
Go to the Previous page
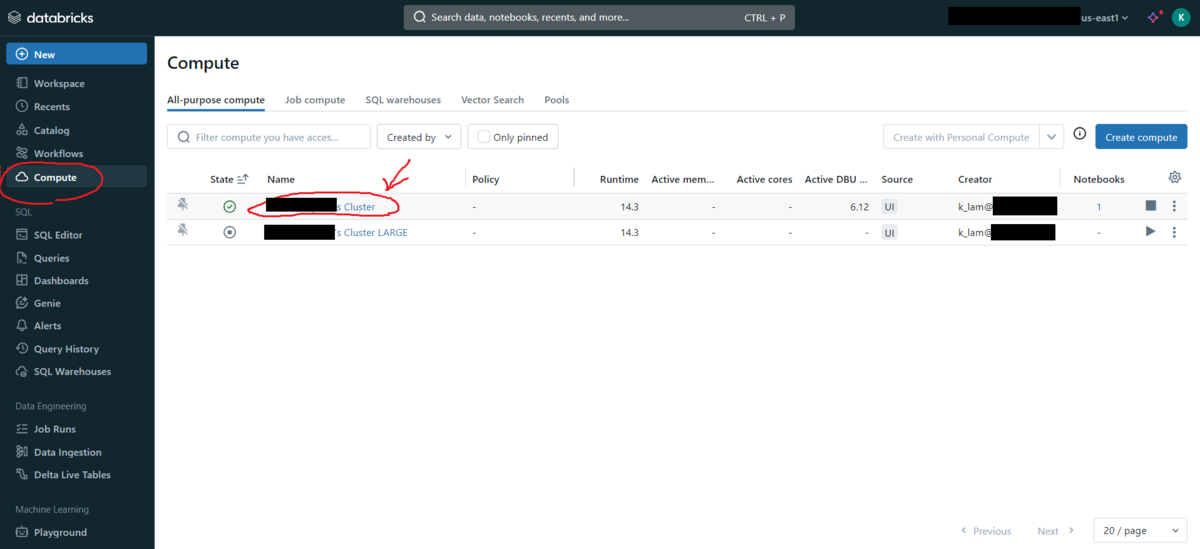pyautogui.click(x=986, y=531)
